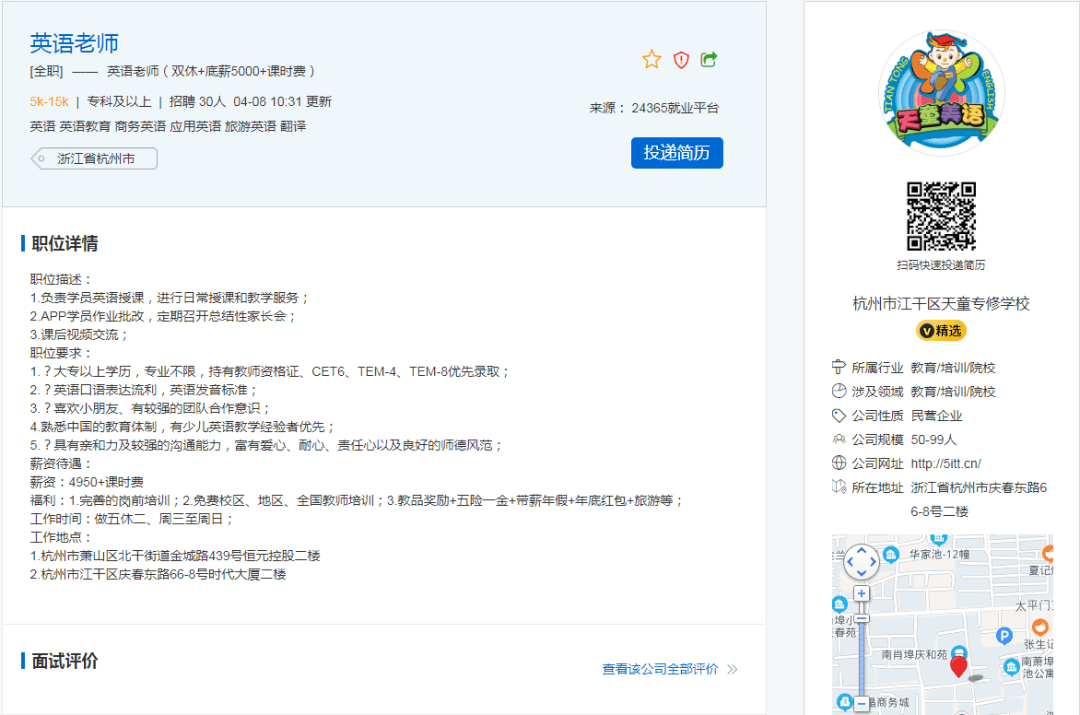Click the green share icon
The height and width of the screenshot is (715, 1080).
coord(709,59)
